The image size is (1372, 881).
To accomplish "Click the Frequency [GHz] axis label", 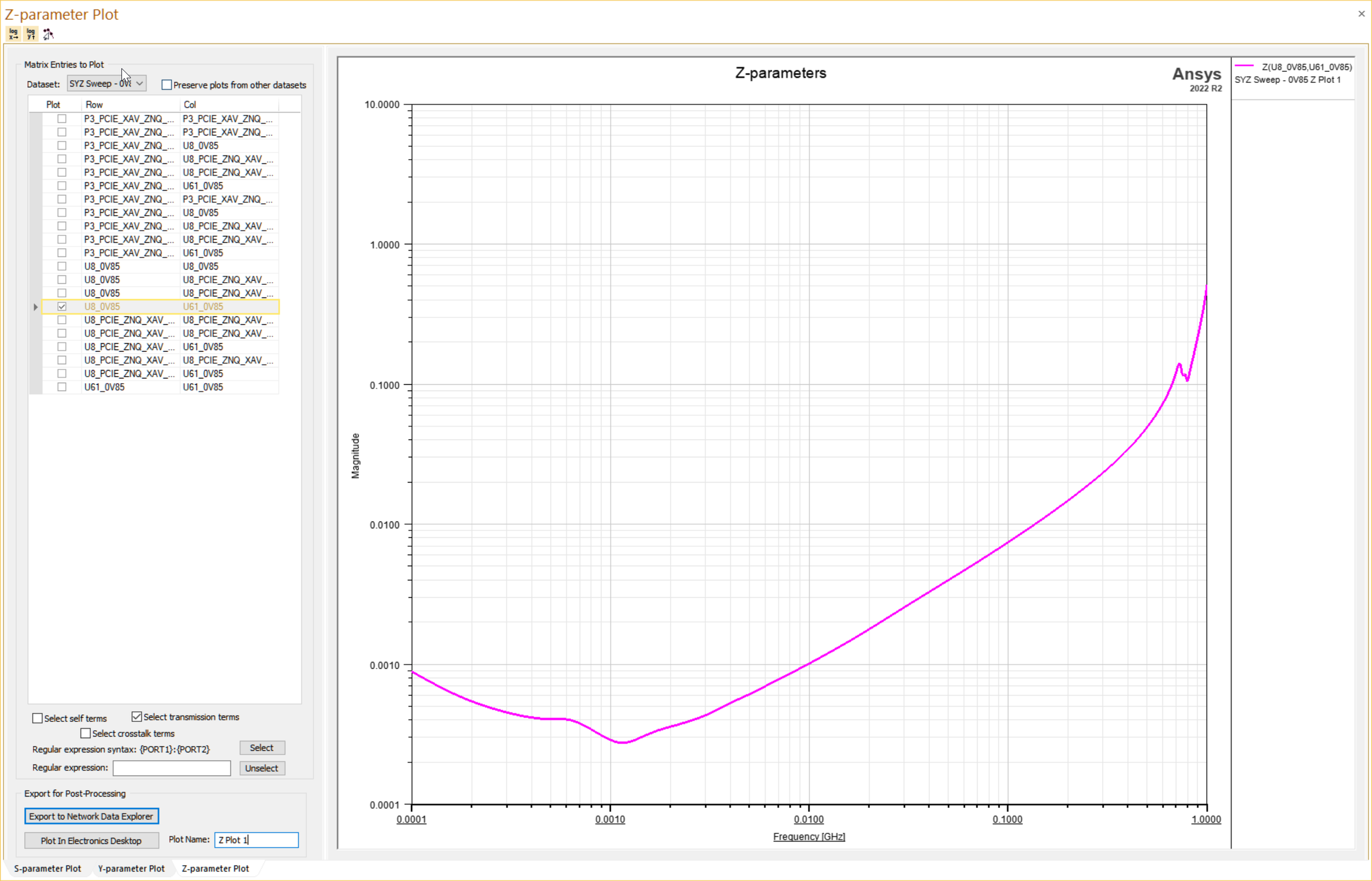I will (x=809, y=837).
